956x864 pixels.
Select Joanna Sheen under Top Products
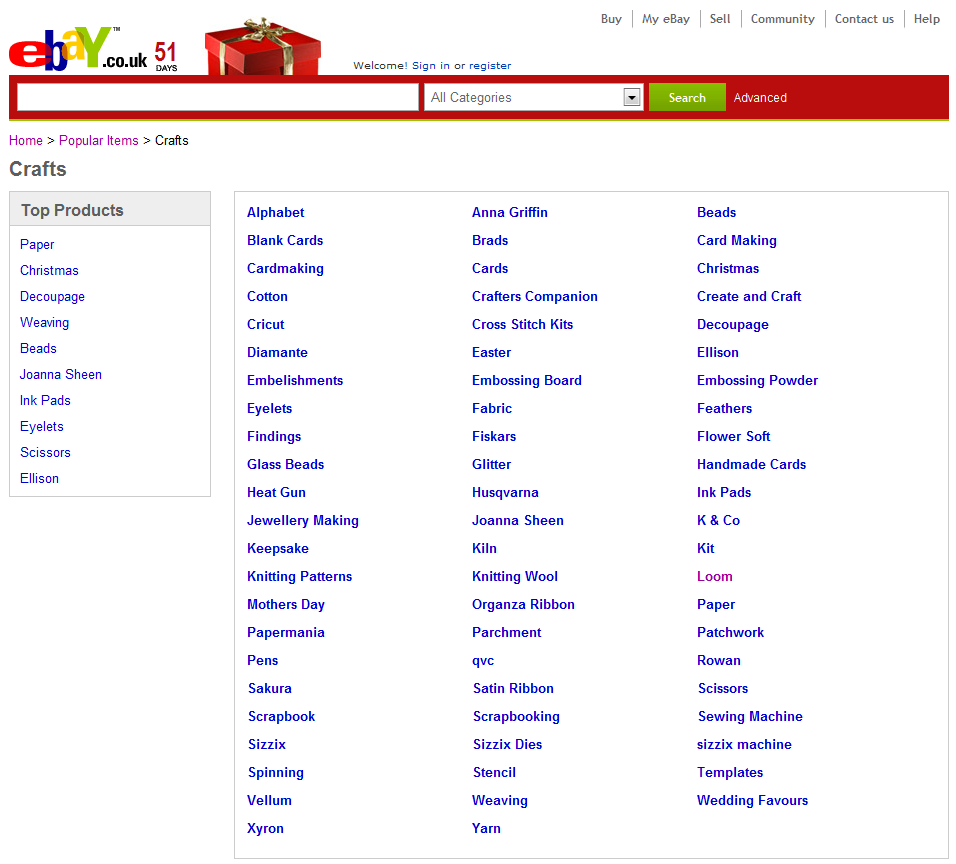coord(60,374)
